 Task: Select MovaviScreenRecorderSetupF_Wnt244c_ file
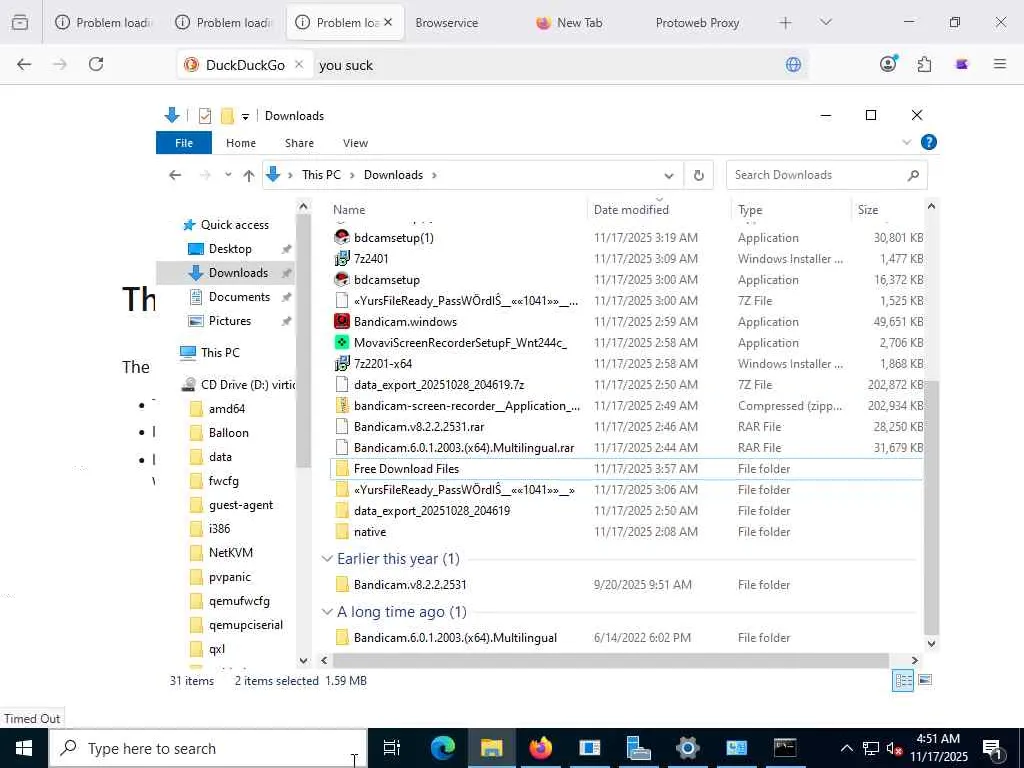[460, 343]
